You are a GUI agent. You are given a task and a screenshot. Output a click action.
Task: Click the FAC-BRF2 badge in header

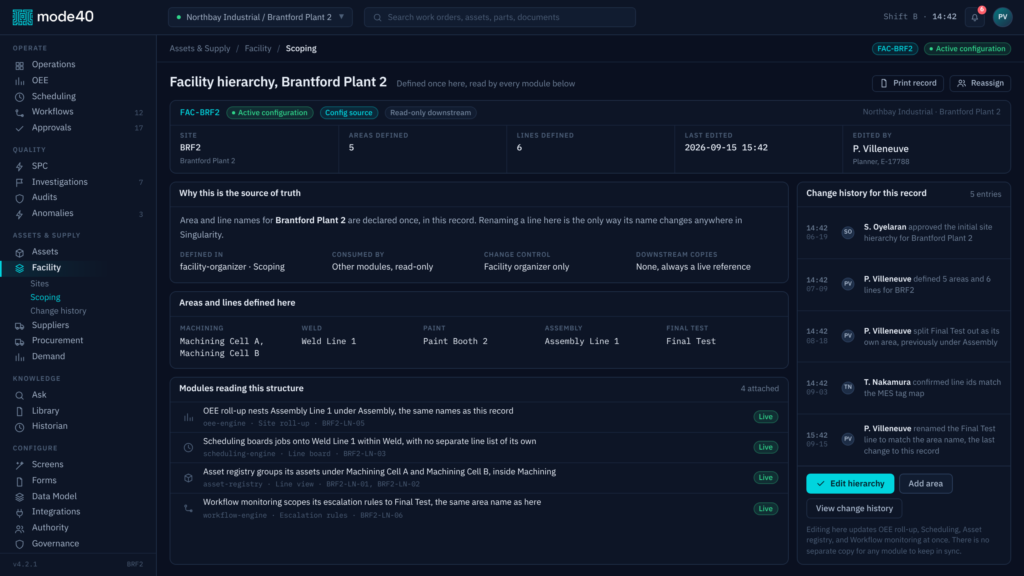click(x=895, y=48)
